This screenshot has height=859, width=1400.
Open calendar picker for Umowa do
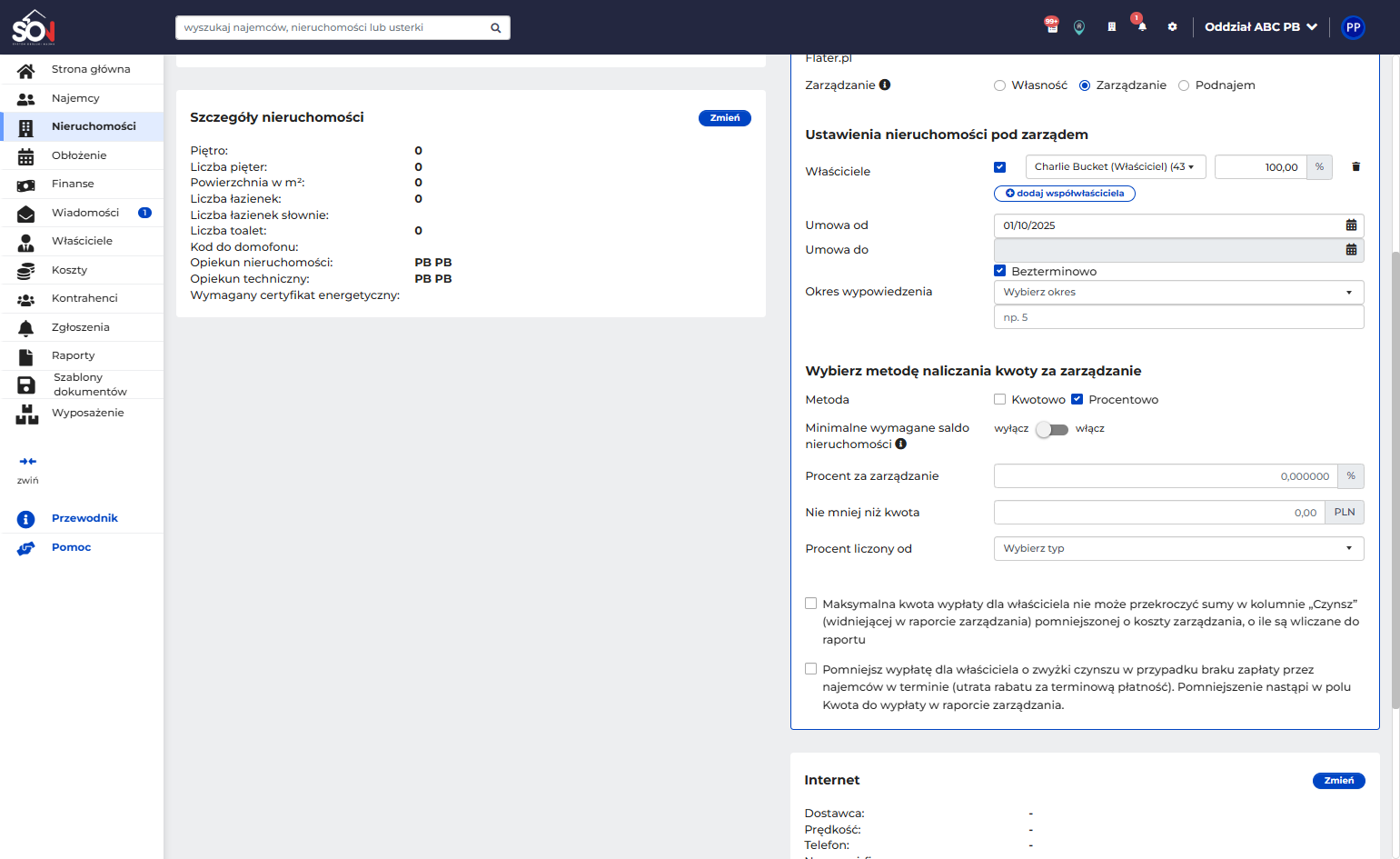(1351, 250)
